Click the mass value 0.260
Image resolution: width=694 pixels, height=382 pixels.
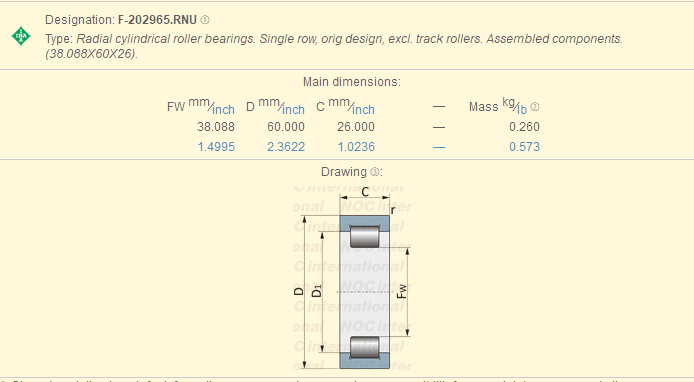pos(524,127)
